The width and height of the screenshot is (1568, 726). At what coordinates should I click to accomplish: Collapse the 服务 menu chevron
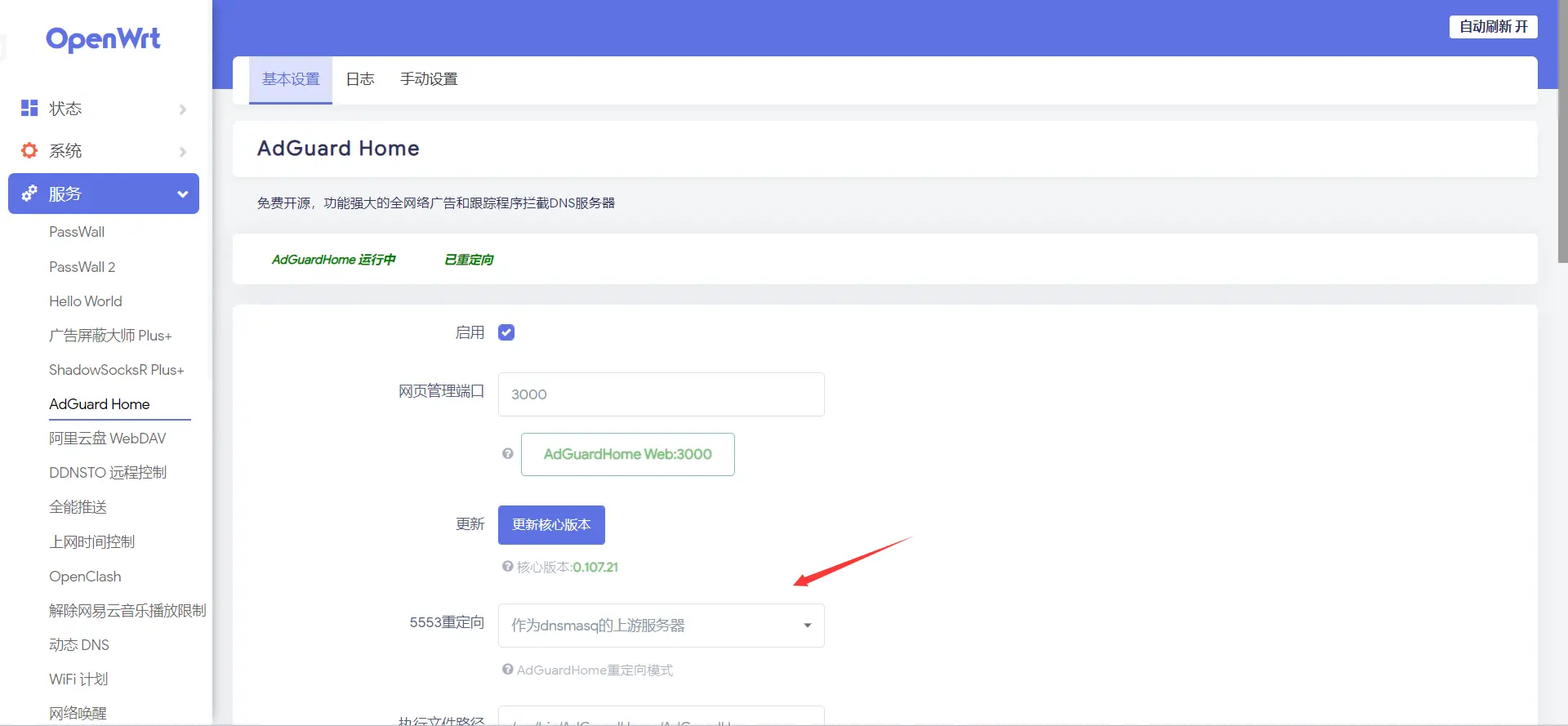182,194
